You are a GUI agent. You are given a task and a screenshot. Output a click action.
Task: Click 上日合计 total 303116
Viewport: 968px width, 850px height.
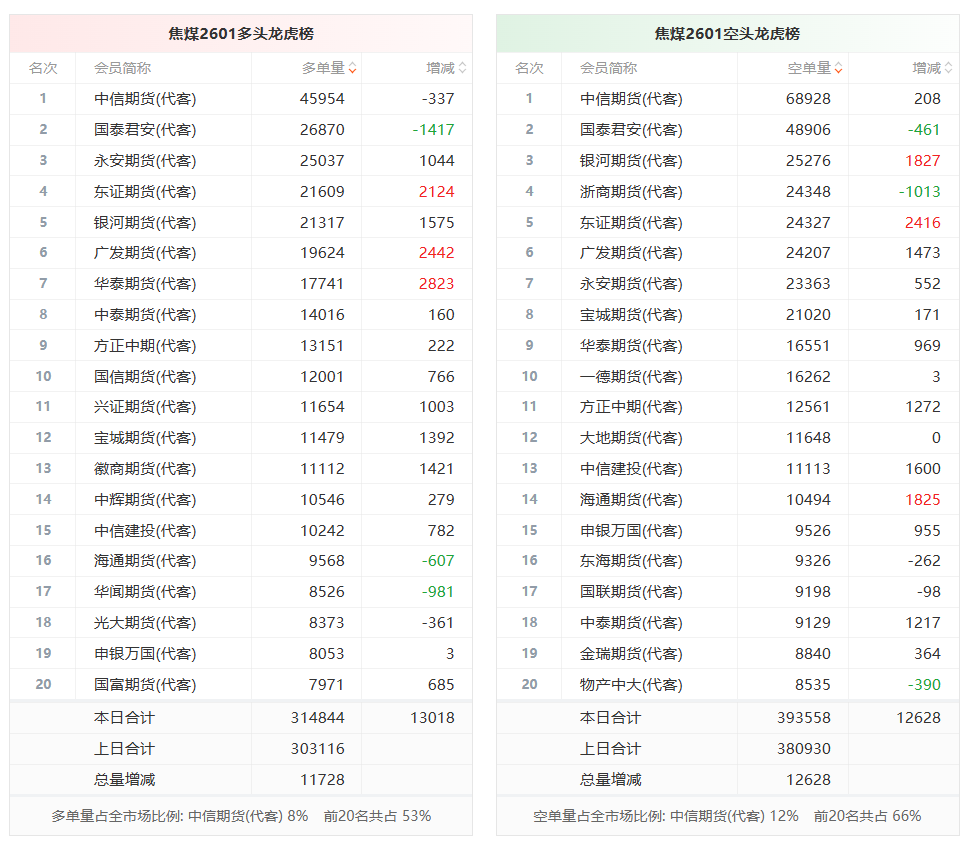point(317,748)
